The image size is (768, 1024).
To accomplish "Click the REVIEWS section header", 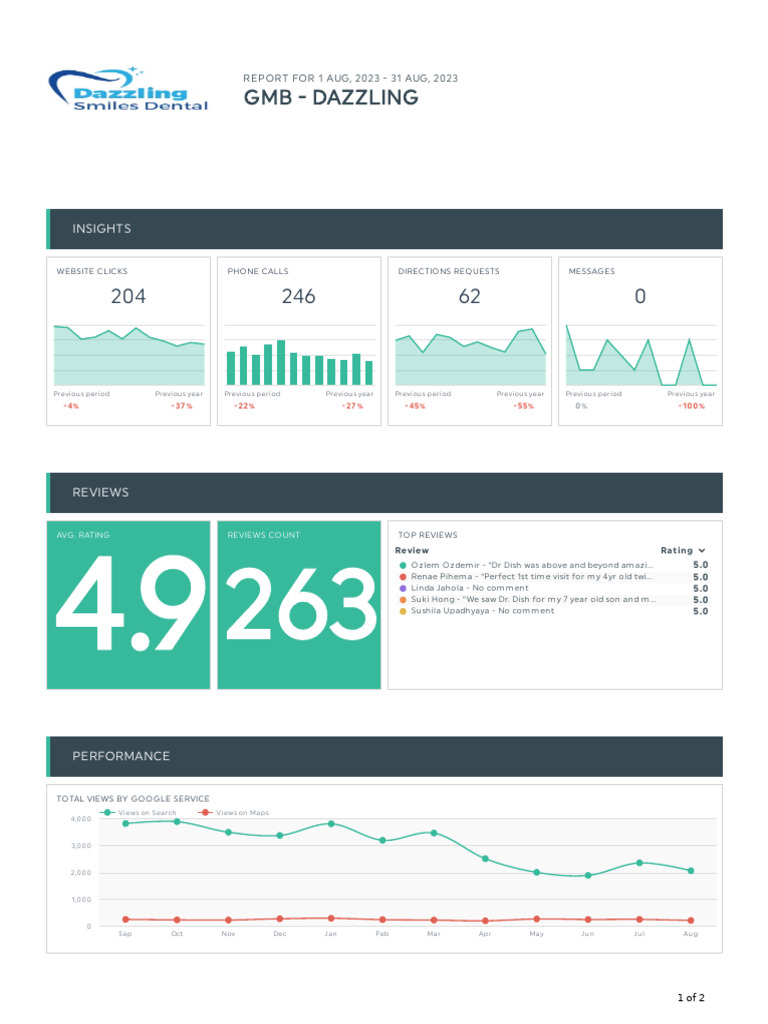I will click(x=384, y=492).
